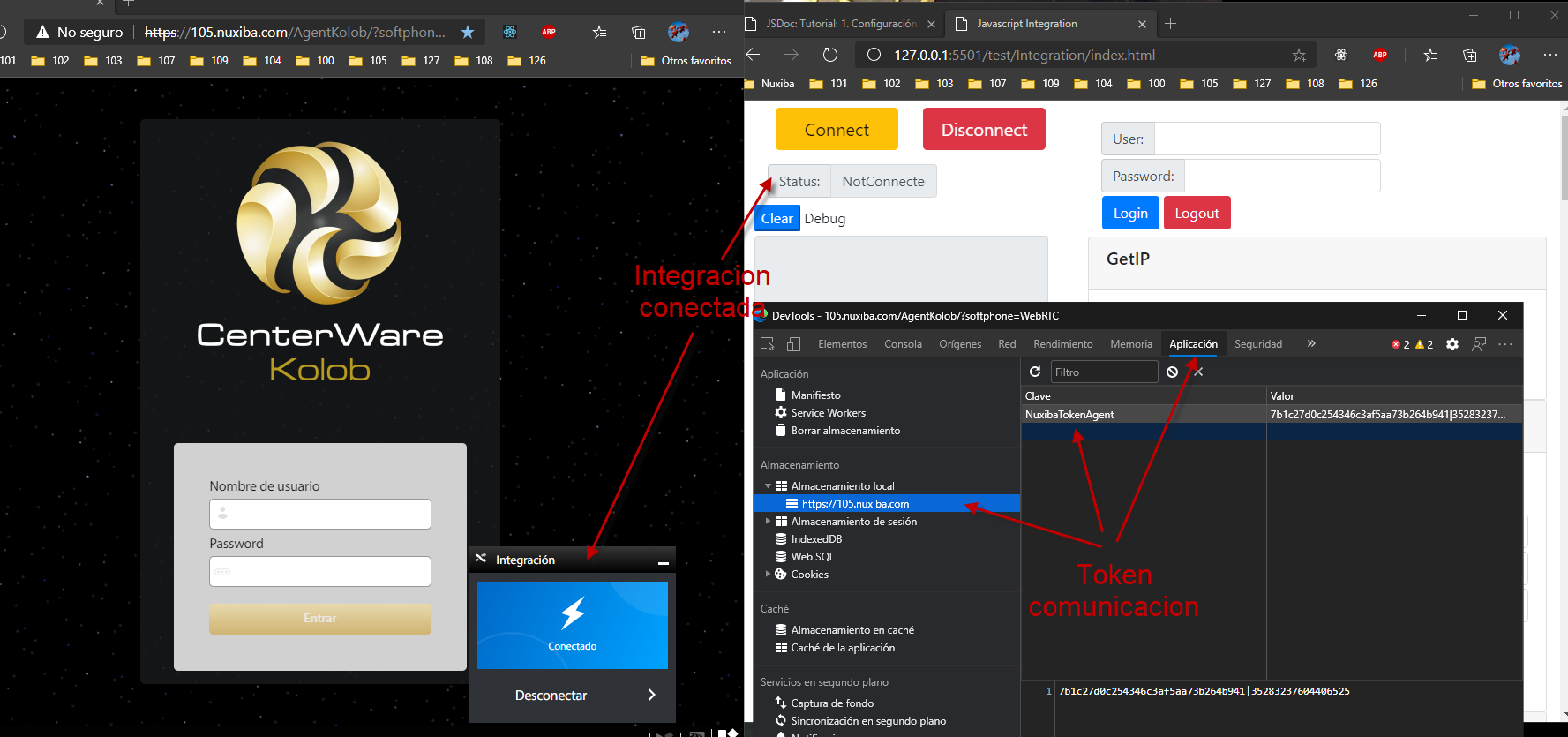Expand Almacenamiento de sesión node
This screenshot has width=1568, height=737.
[768, 522]
